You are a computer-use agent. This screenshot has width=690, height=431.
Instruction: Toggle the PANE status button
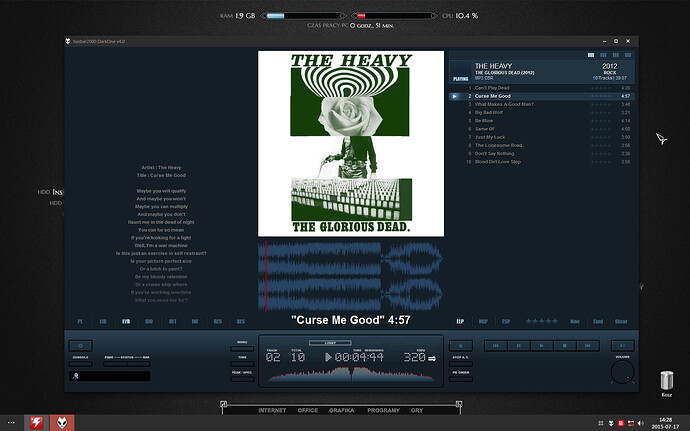(115, 364)
